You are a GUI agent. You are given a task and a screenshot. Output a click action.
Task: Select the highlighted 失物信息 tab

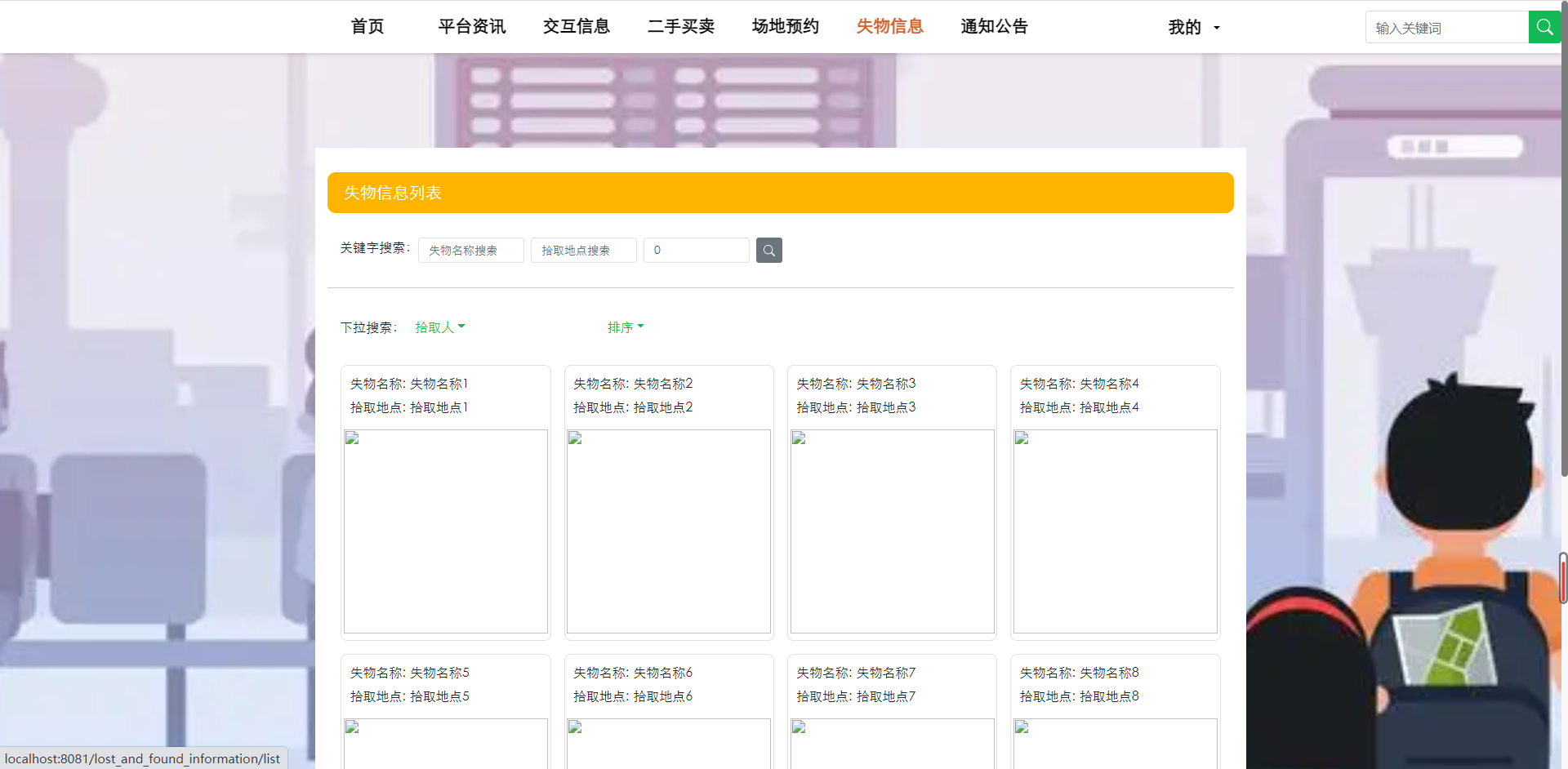tap(889, 26)
